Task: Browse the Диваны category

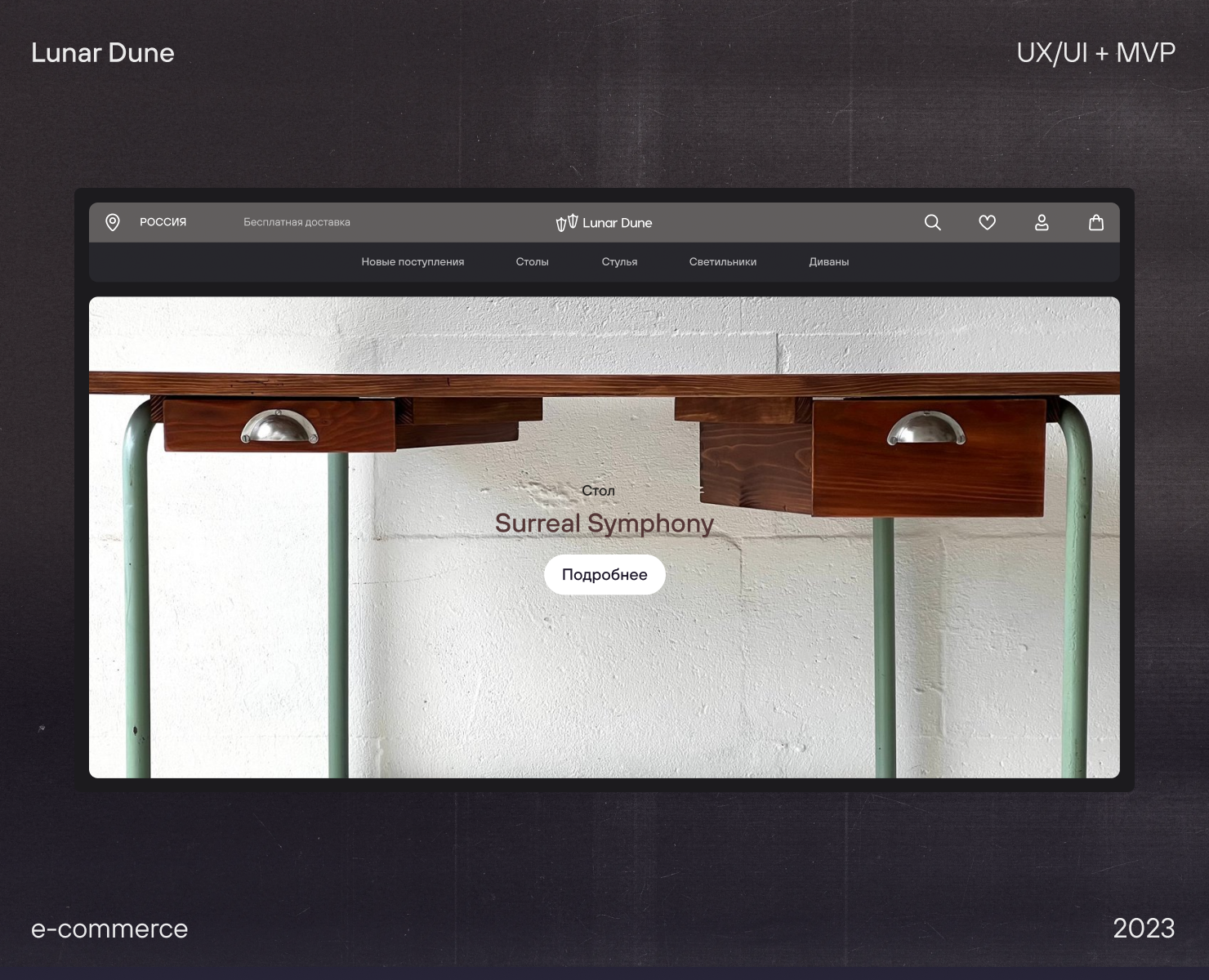Action: pyautogui.click(x=828, y=261)
